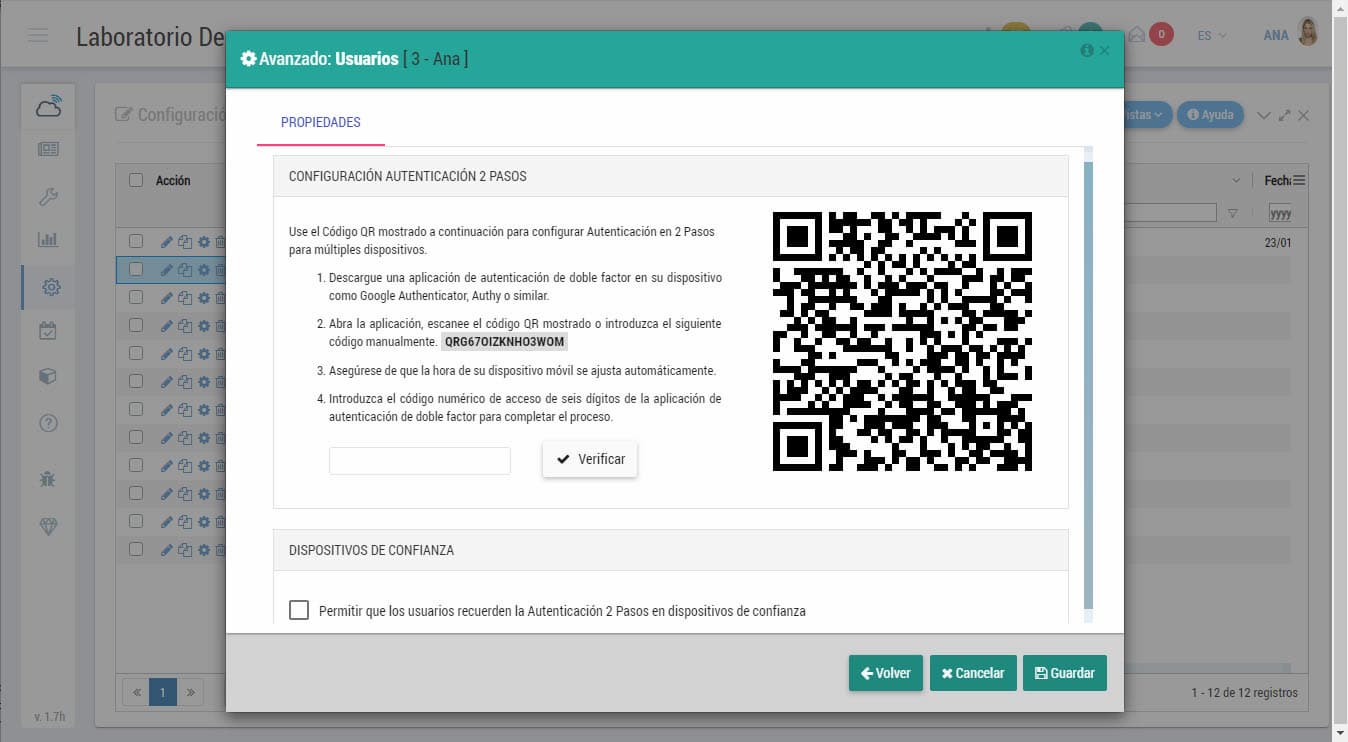Image resolution: width=1348 pixels, height=742 pixels.
Task: Click the info icon in the modal header
Action: pos(1087,50)
